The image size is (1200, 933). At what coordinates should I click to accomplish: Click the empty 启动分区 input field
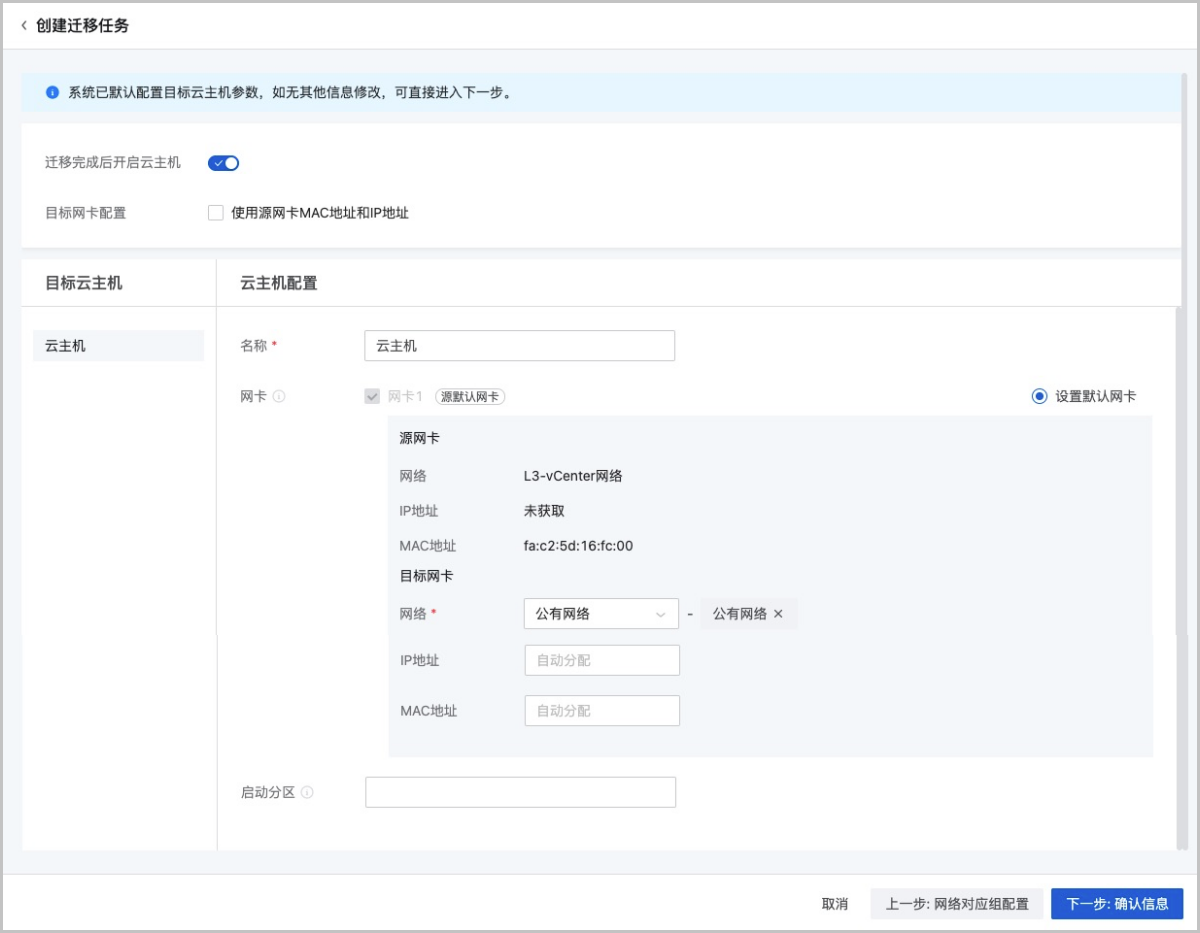coord(519,790)
